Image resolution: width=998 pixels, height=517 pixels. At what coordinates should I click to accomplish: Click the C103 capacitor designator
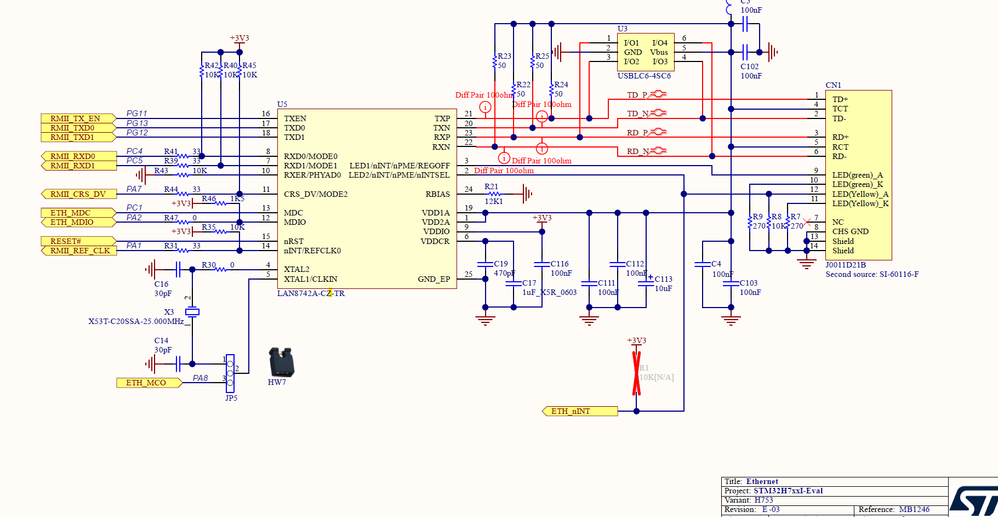coord(749,282)
